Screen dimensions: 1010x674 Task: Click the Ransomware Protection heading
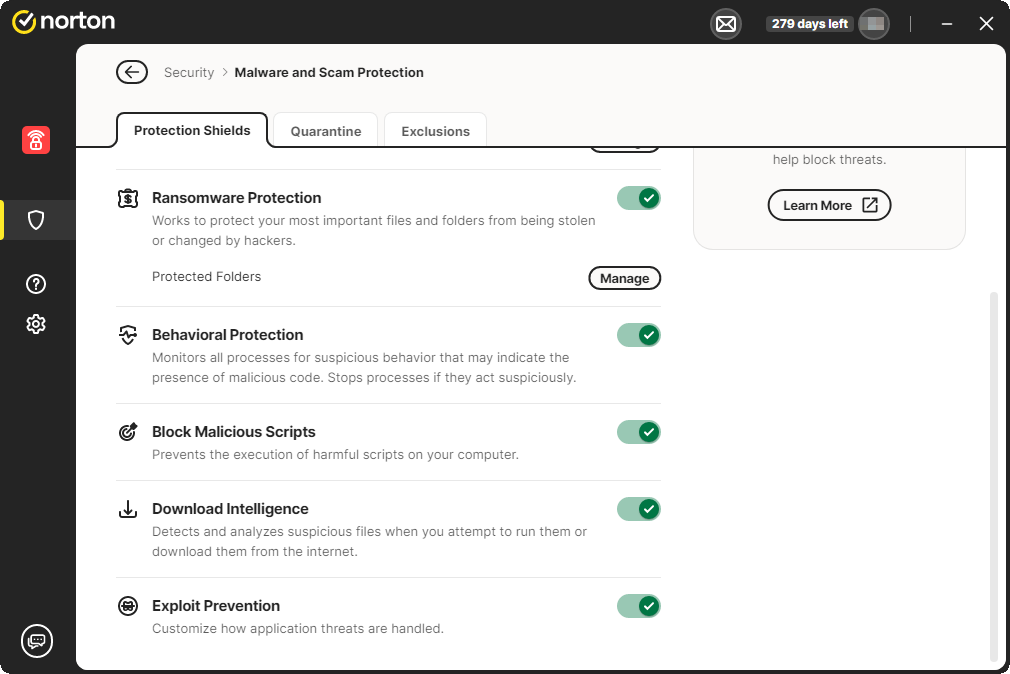(x=236, y=198)
